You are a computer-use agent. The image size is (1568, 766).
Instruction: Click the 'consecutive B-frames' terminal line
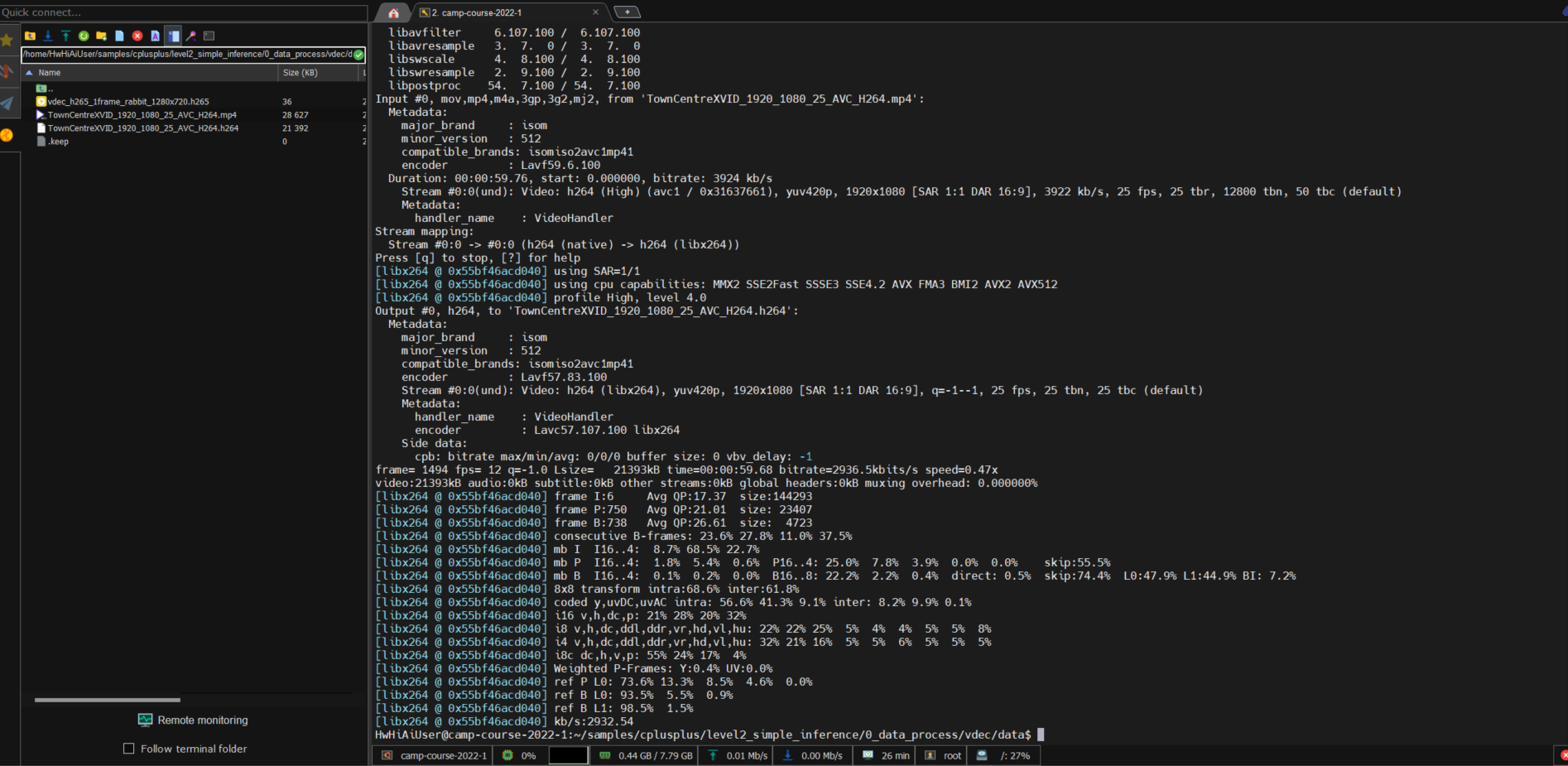pyautogui.click(x=613, y=536)
